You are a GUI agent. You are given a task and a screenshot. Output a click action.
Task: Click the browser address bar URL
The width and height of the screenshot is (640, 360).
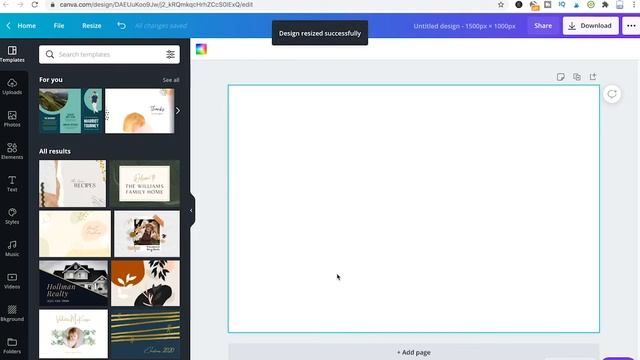coord(156,4)
